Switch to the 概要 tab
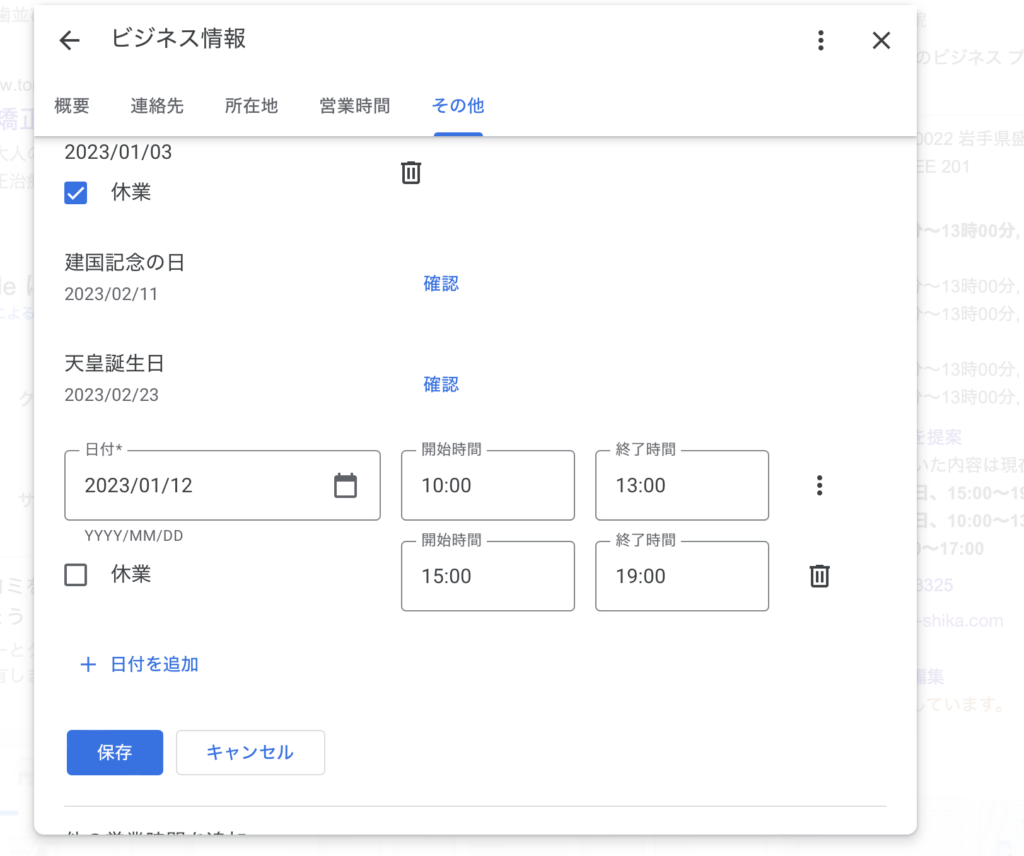Image resolution: width=1024 pixels, height=856 pixels. pos(72,106)
